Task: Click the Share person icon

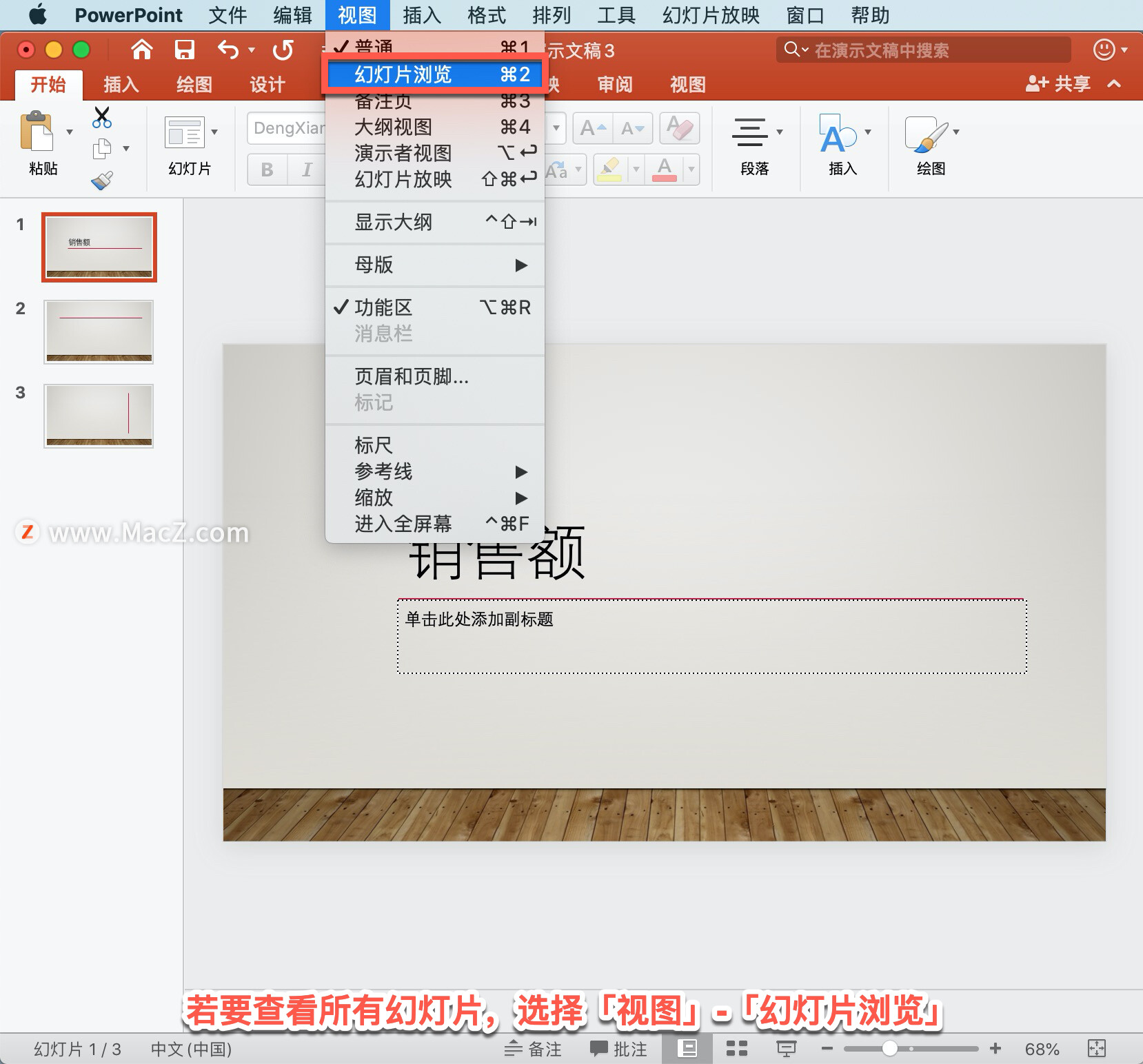Action: (x=1037, y=83)
